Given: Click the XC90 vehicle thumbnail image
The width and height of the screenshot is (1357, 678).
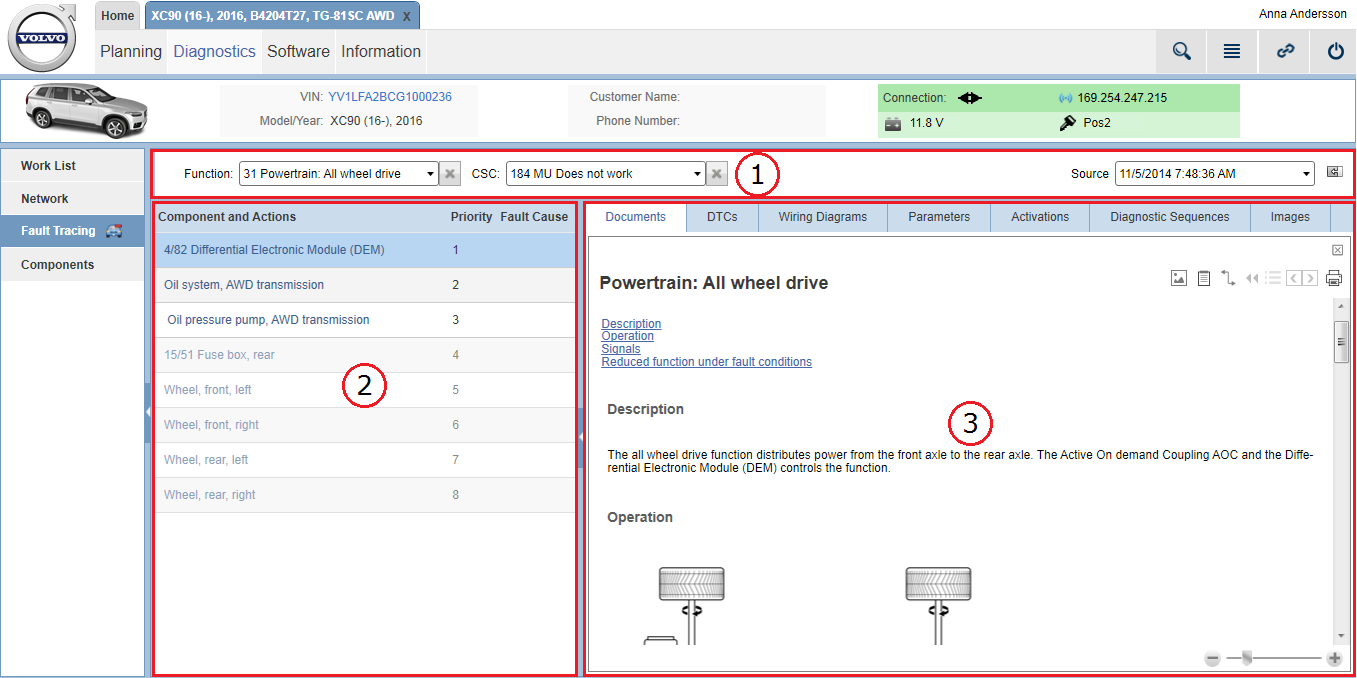Looking at the screenshot, I should 86,109.
